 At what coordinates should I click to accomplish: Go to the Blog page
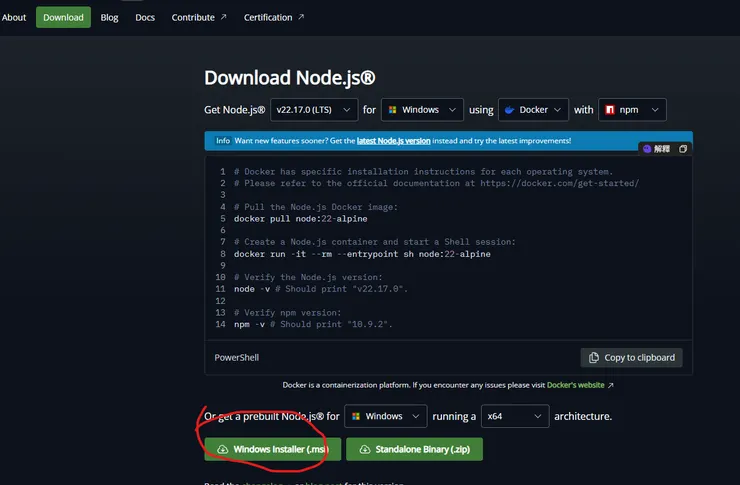point(109,17)
